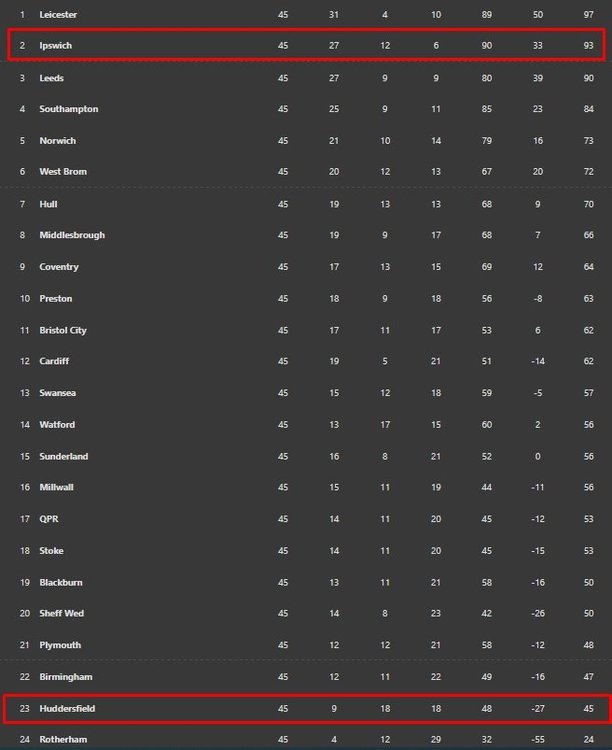Click on Southampton in the table

click(x=68, y=109)
